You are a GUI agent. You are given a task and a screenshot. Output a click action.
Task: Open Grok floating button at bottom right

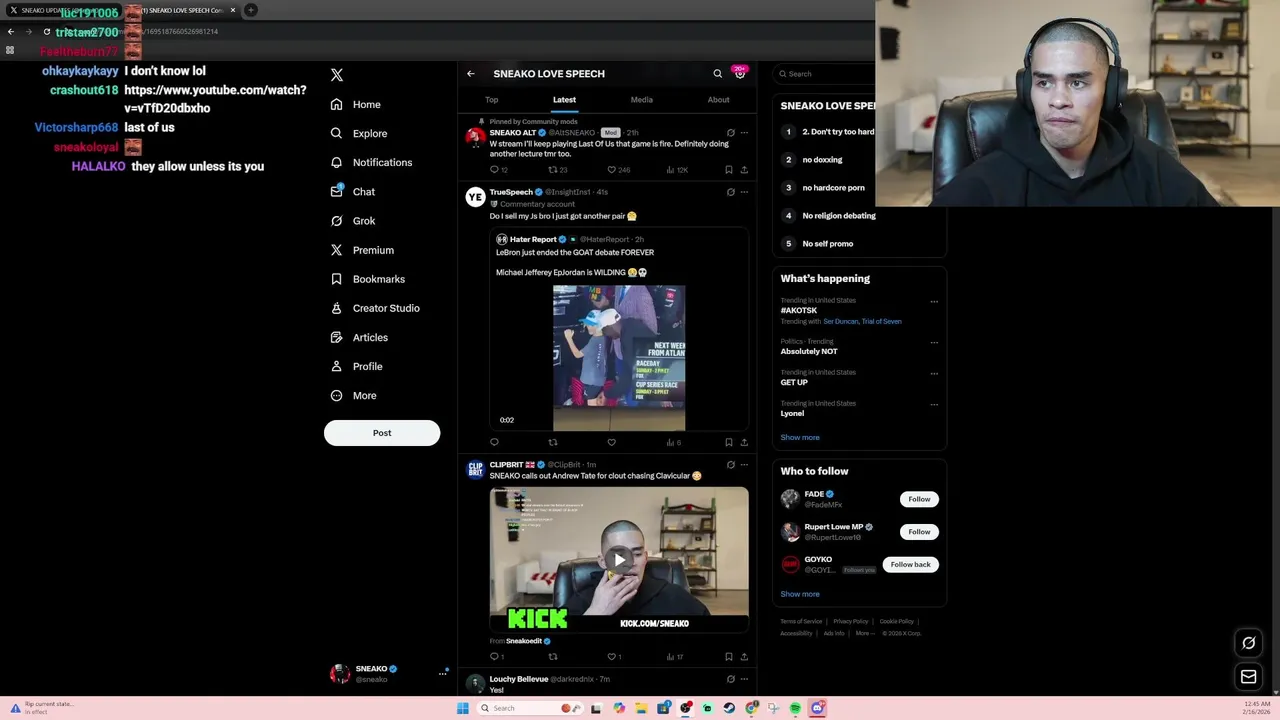point(1248,643)
